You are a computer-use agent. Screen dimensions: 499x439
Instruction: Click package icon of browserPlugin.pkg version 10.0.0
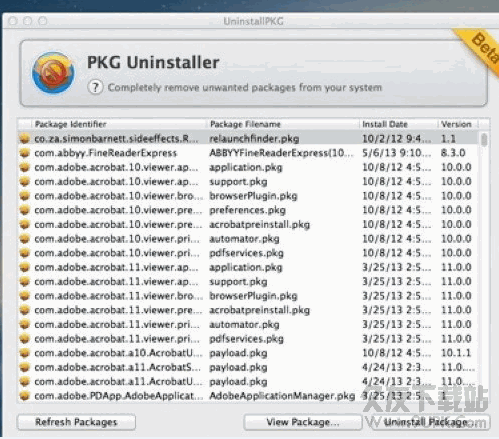tap(24, 196)
